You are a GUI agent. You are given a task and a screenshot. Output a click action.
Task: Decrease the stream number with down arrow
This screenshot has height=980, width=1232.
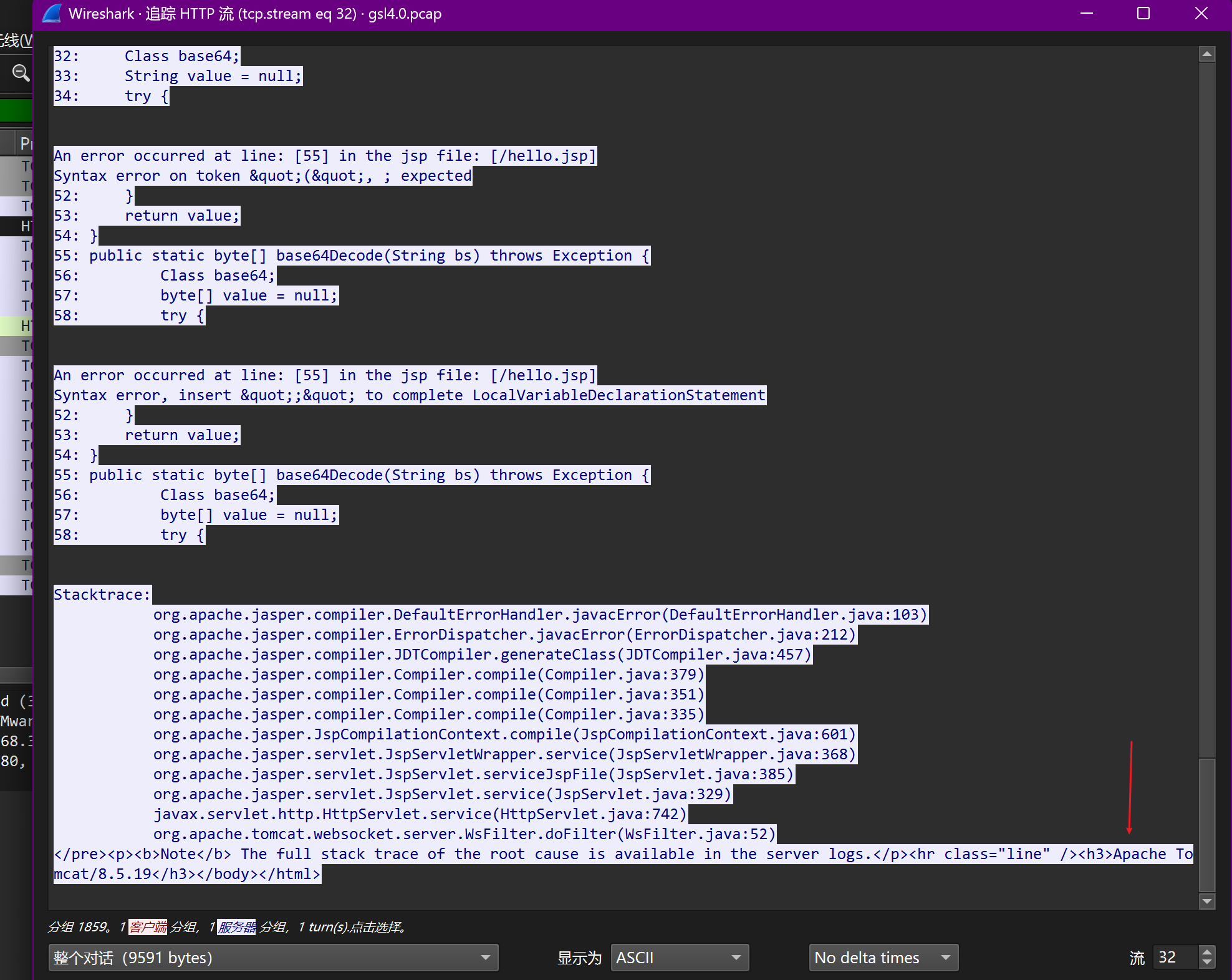[1207, 963]
